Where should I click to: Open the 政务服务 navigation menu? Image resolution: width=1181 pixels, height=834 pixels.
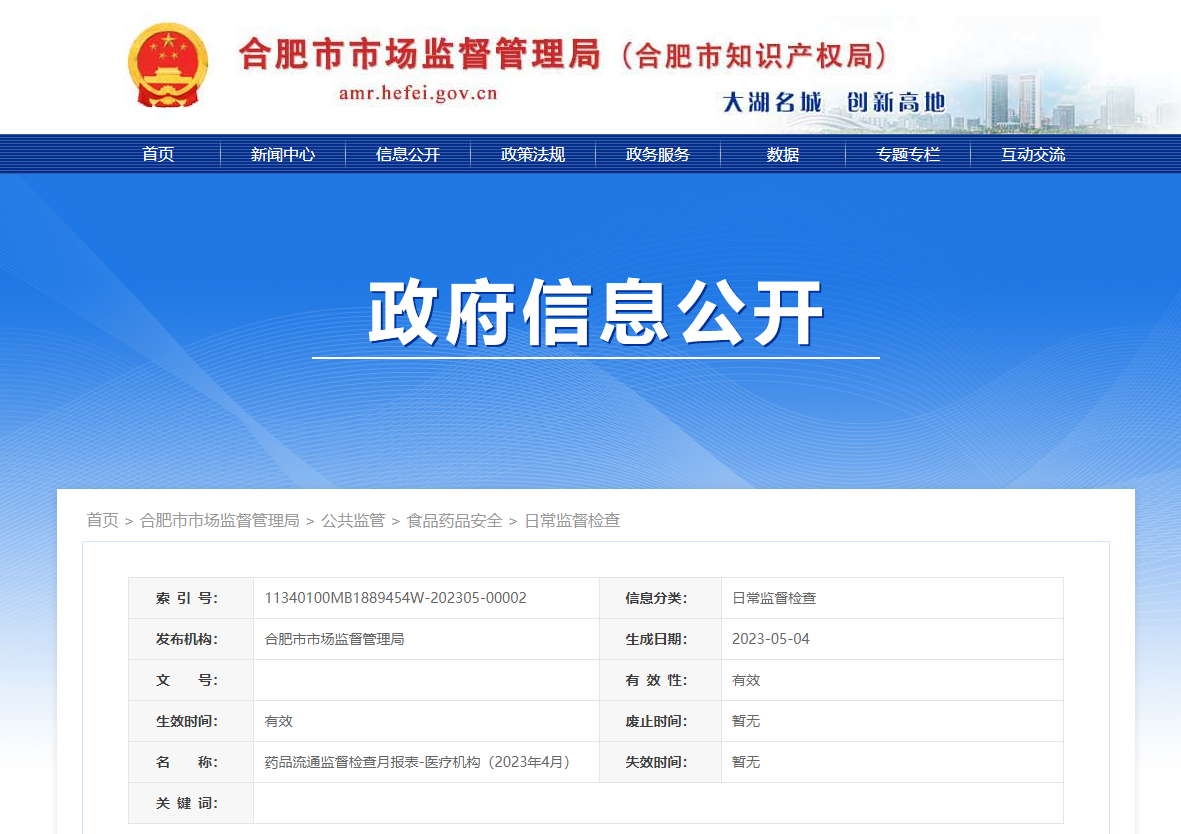click(x=657, y=154)
